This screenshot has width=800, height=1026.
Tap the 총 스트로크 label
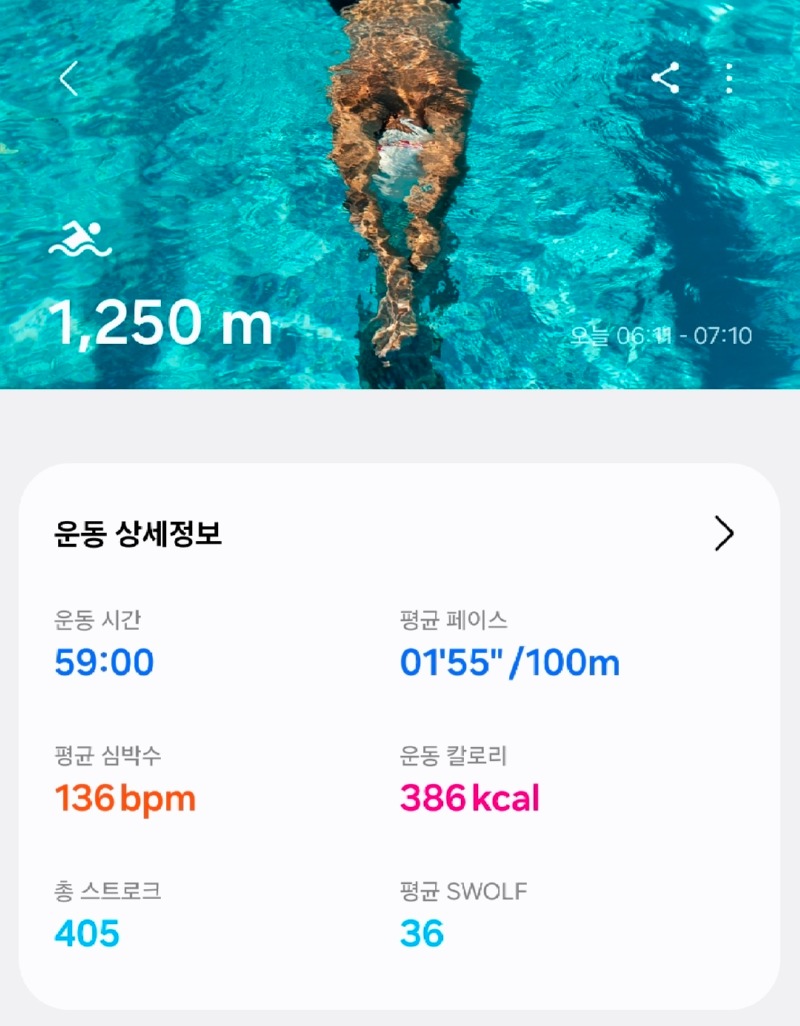(108, 891)
